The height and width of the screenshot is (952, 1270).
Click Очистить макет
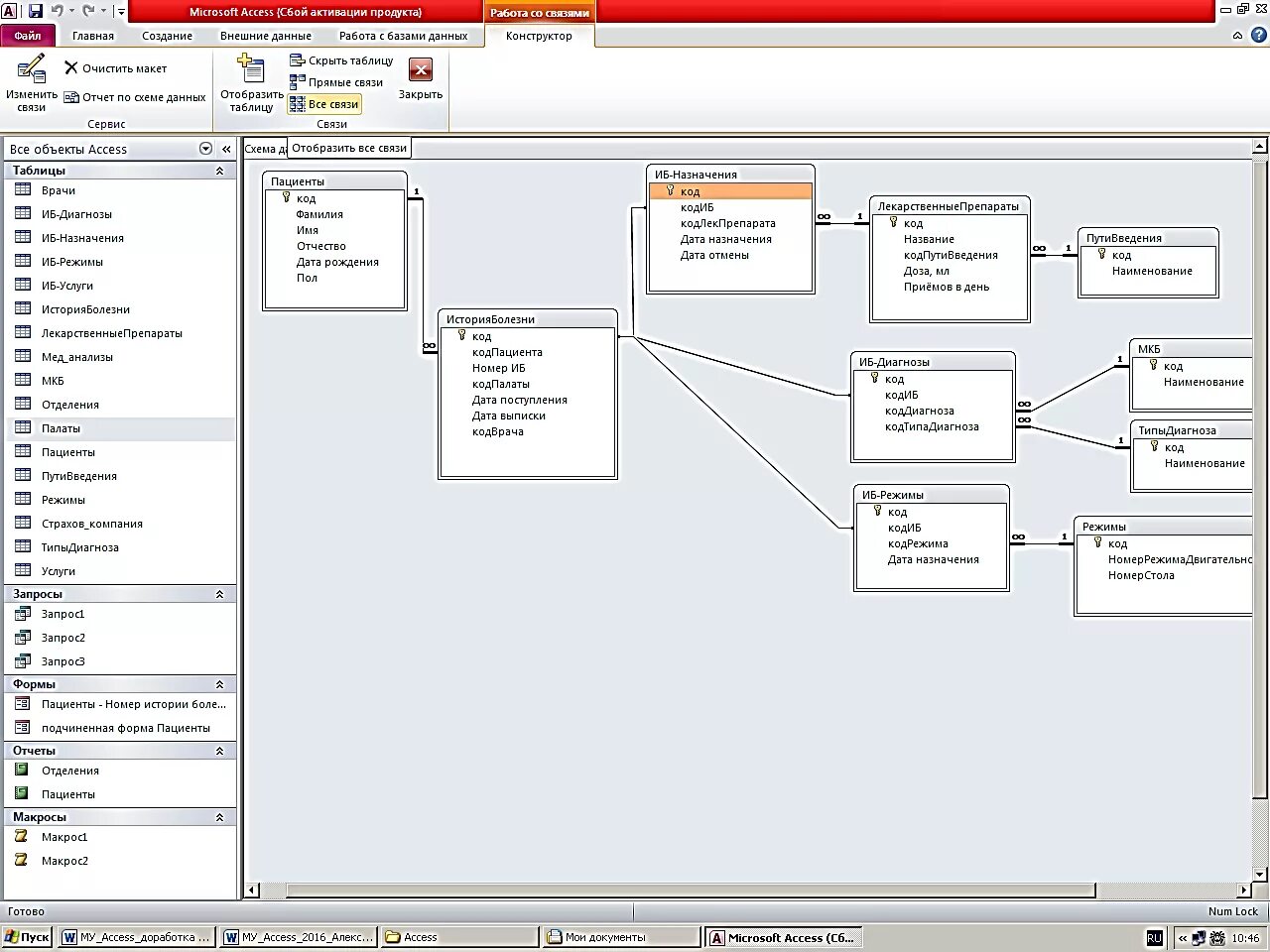pos(115,68)
